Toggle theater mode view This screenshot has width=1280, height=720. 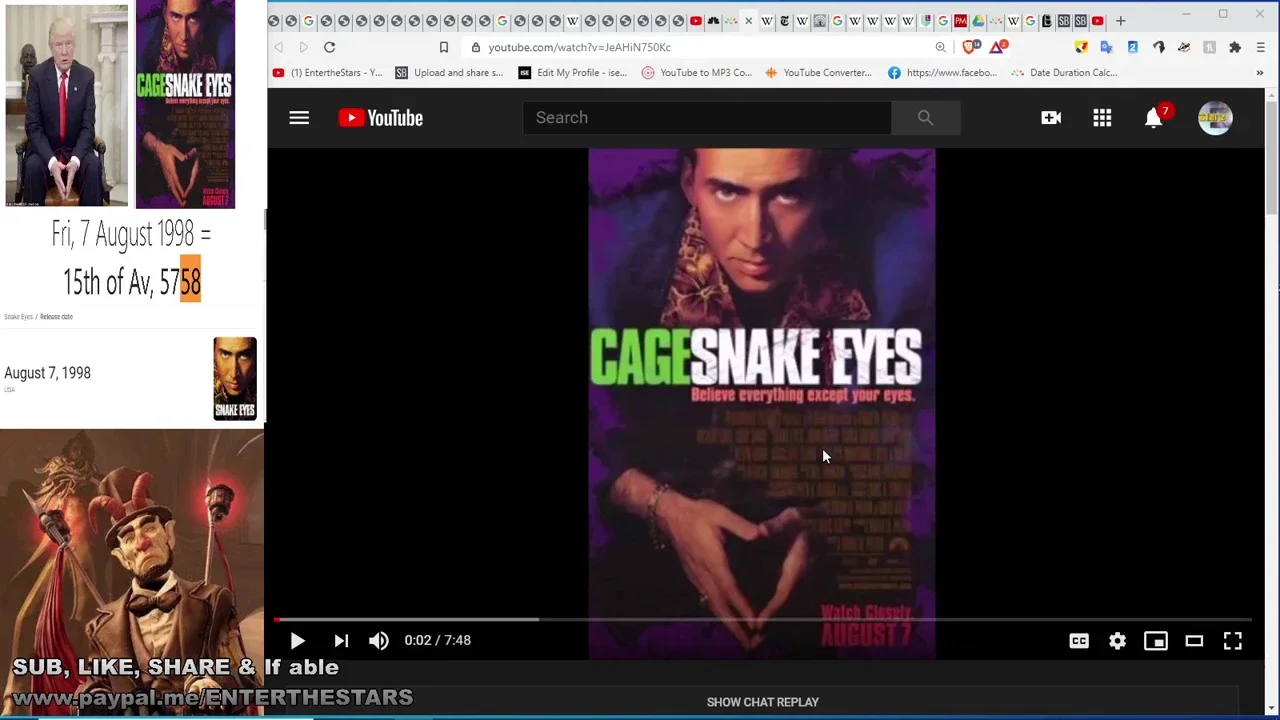[1194, 641]
